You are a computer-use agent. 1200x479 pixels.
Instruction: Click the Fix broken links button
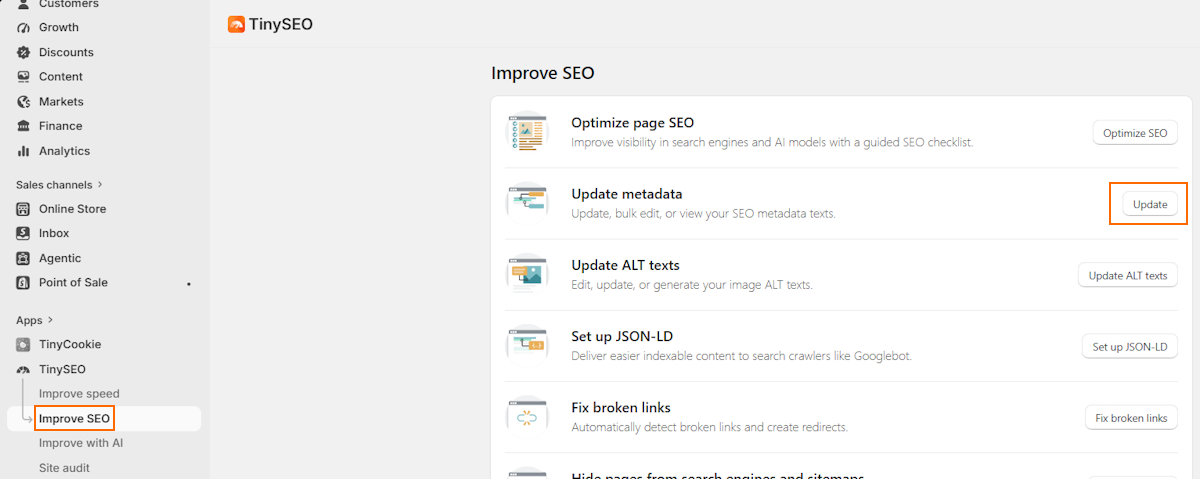1131,418
